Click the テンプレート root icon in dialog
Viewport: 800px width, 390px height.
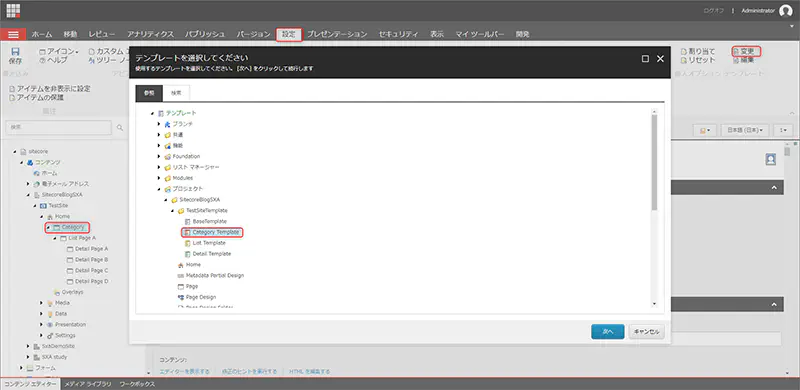[x=161, y=113]
